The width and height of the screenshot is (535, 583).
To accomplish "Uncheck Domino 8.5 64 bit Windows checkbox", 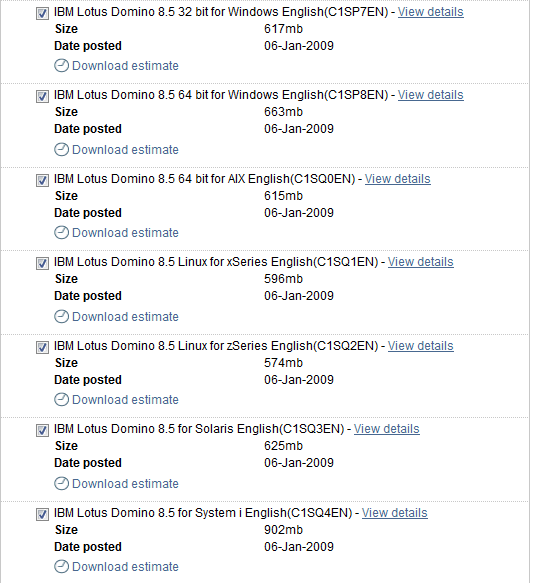I will pos(42,96).
